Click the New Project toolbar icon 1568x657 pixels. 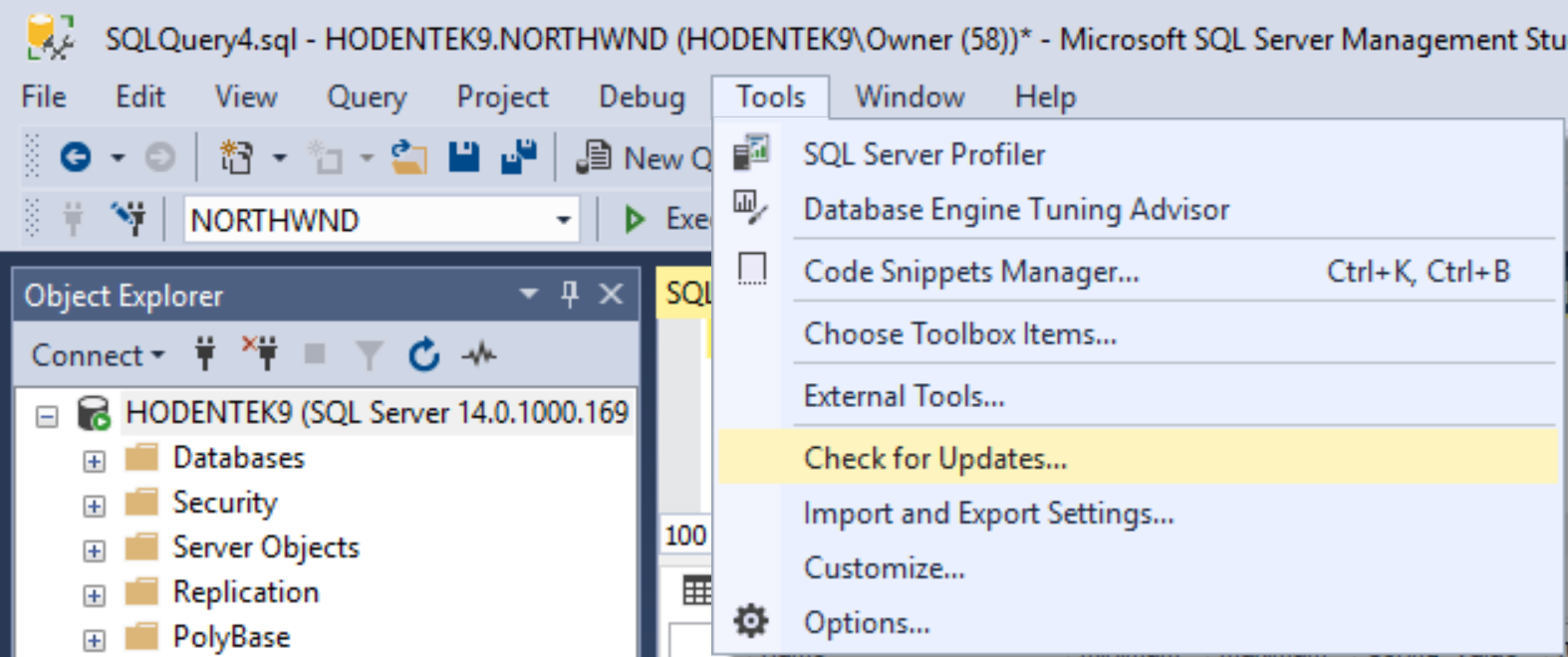[236, 157]
